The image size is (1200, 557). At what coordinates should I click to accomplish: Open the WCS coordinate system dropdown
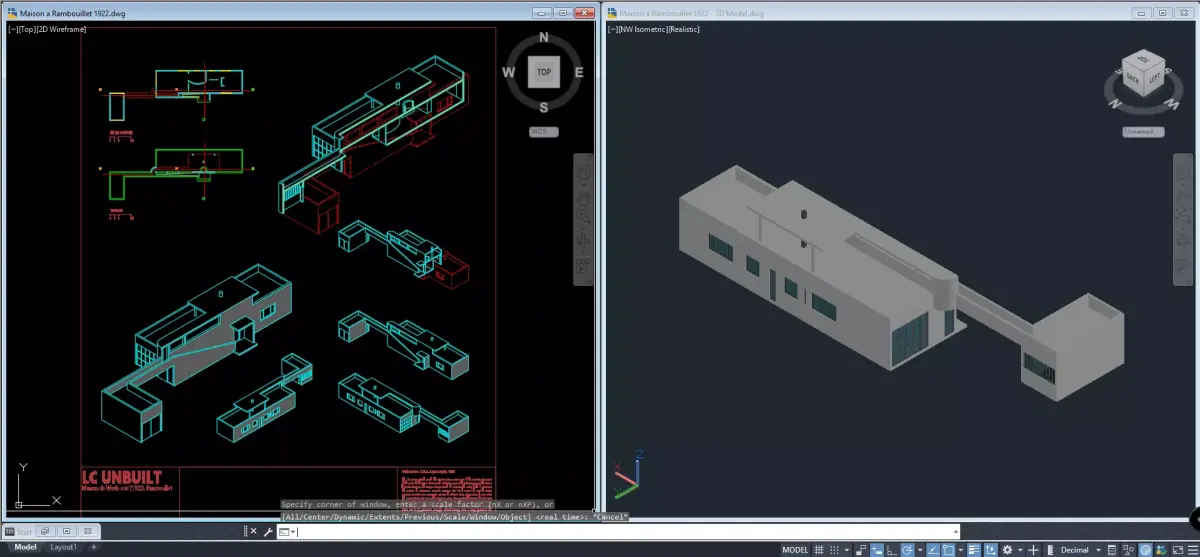(544, 132)
